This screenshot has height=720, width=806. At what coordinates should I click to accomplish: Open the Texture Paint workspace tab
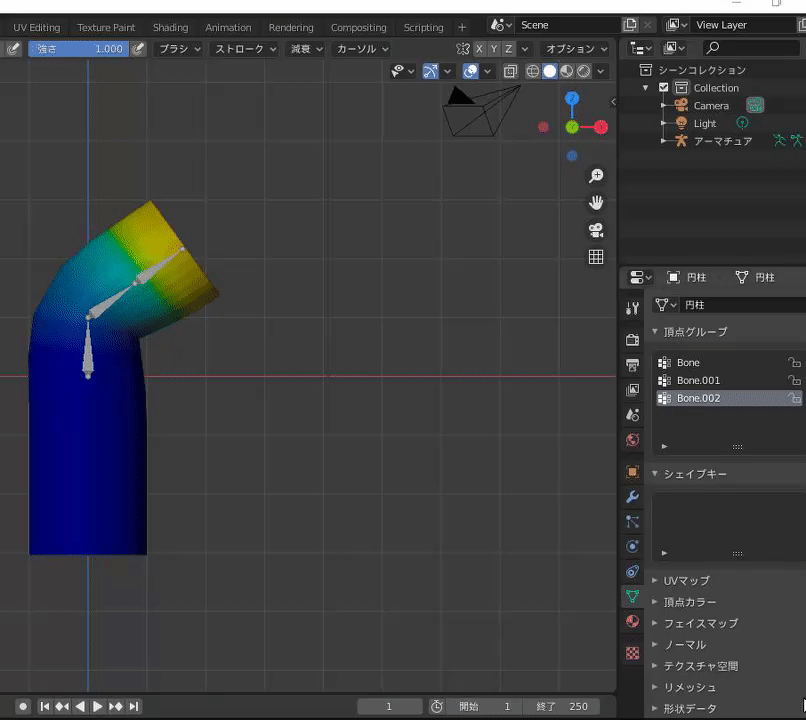click(106, 28)
